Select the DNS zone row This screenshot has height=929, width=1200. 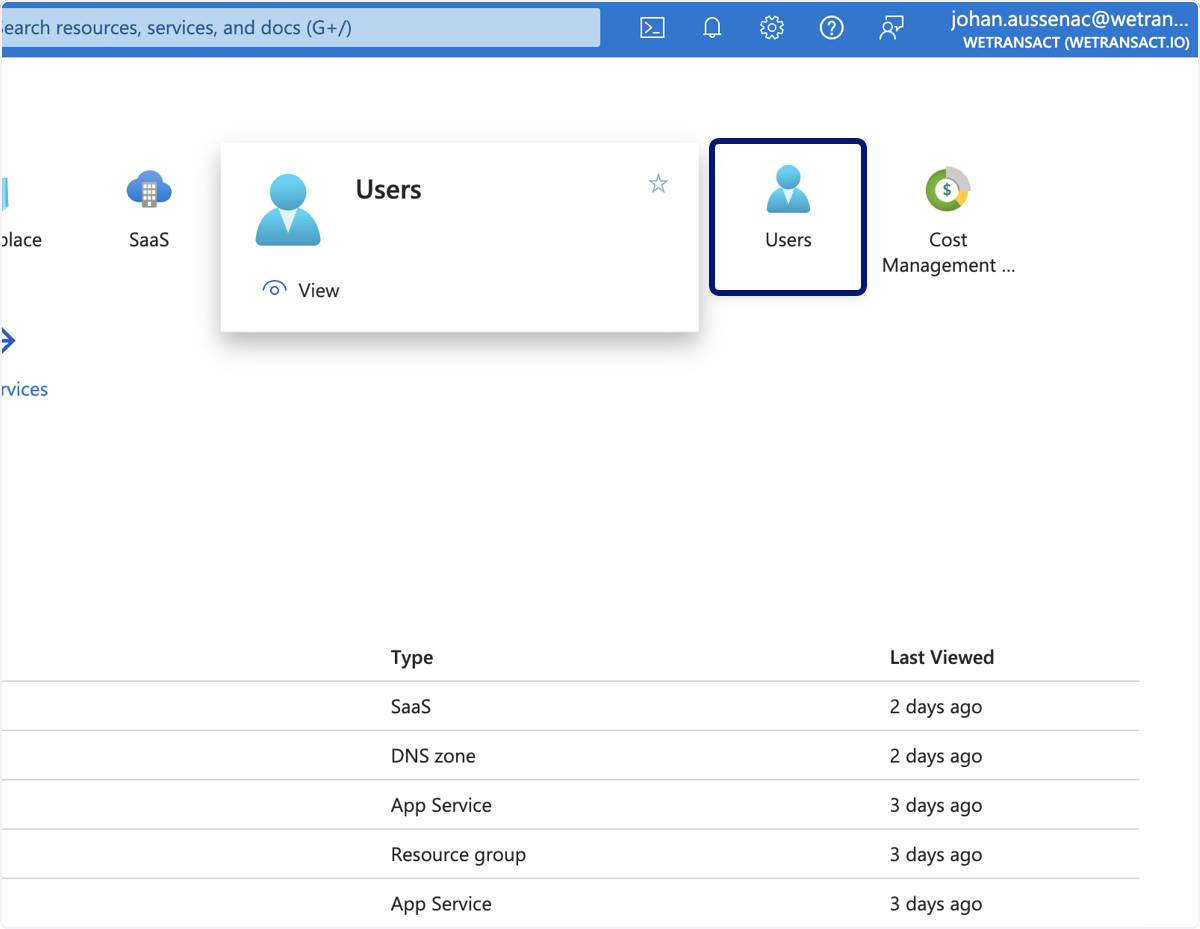click(x=570, y=756)
